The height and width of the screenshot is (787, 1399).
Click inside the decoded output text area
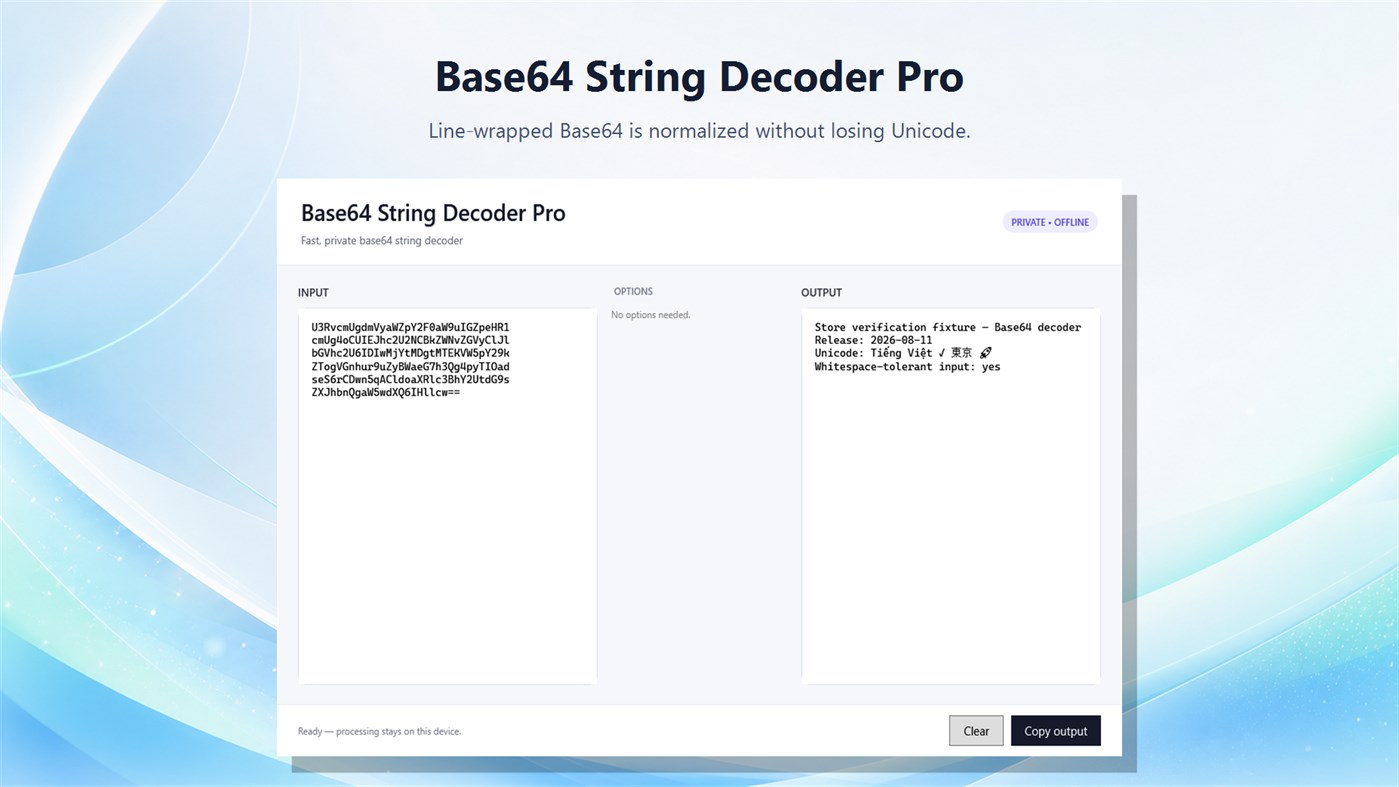(950, 496)
